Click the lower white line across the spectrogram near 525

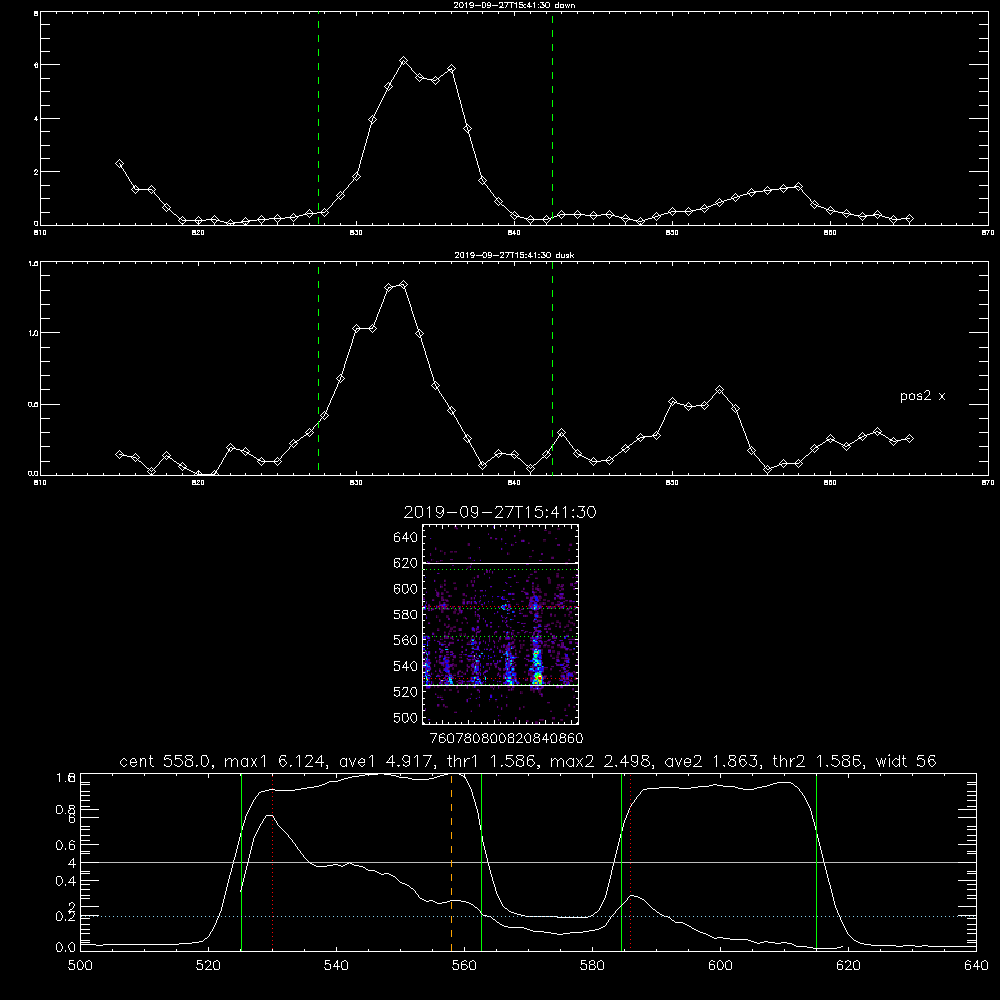(501, 685)
